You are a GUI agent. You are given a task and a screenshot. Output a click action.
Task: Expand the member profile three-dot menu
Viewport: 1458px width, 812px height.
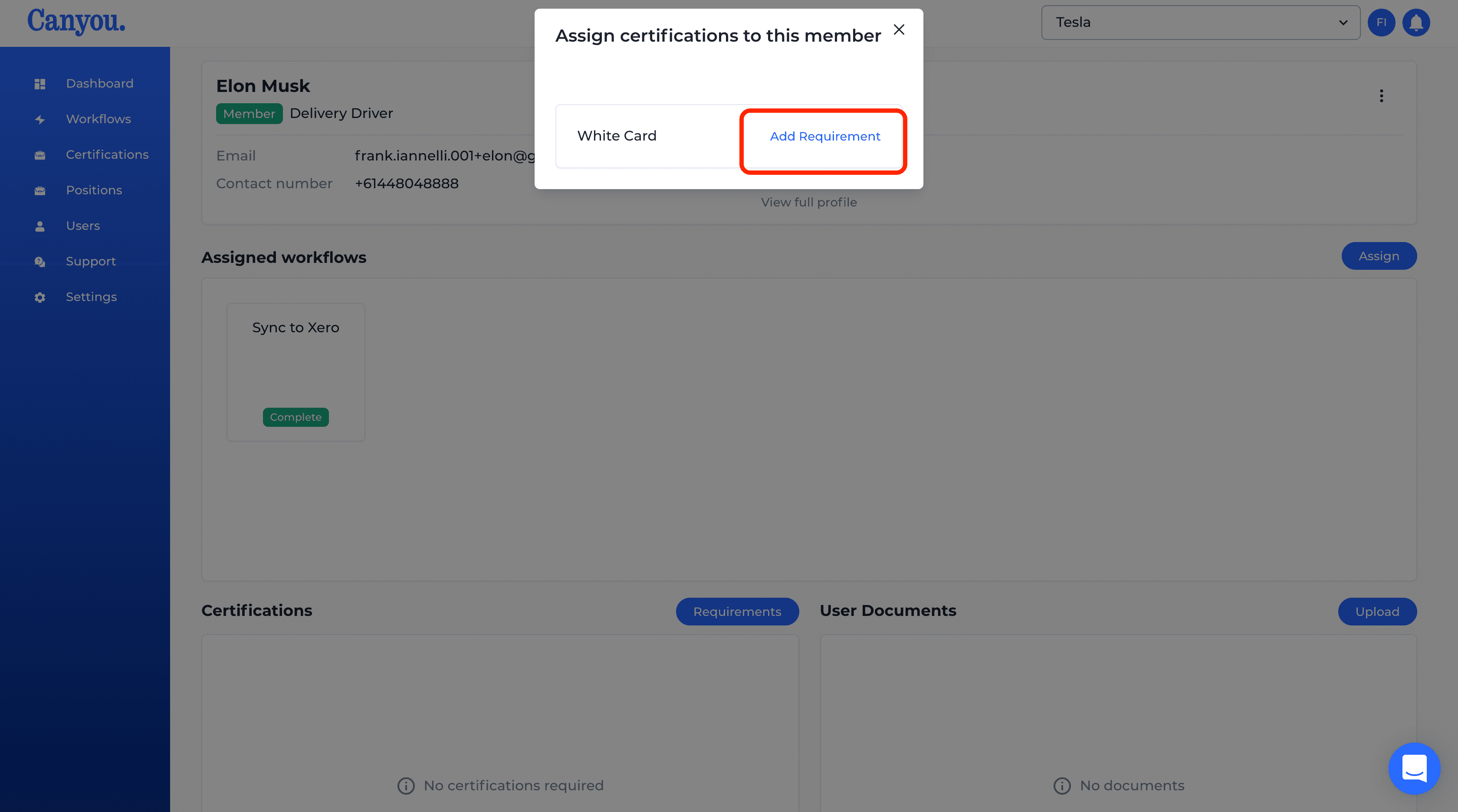pos(1381,96)
